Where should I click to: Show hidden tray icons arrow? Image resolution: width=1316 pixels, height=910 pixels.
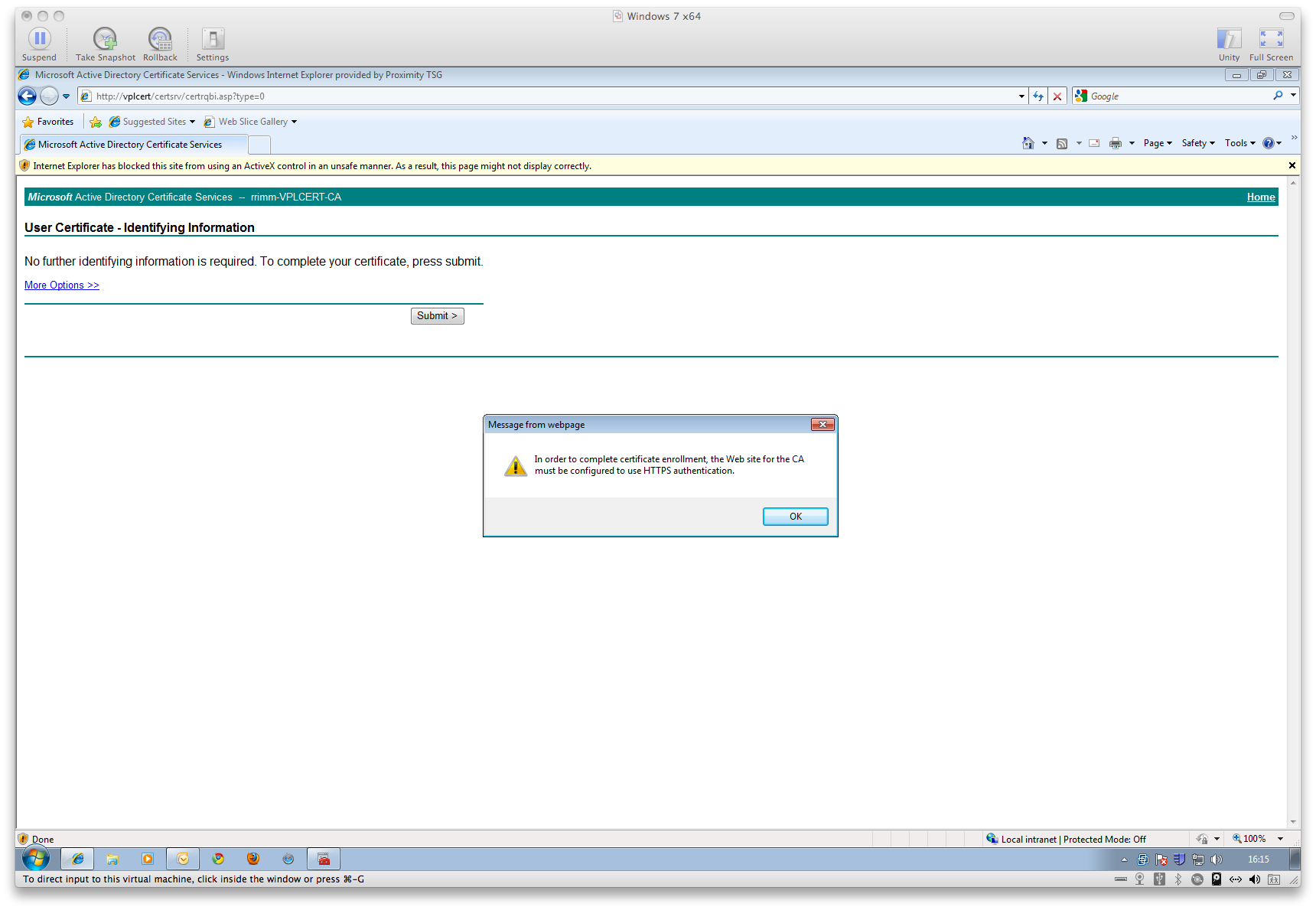point(1124,859)
